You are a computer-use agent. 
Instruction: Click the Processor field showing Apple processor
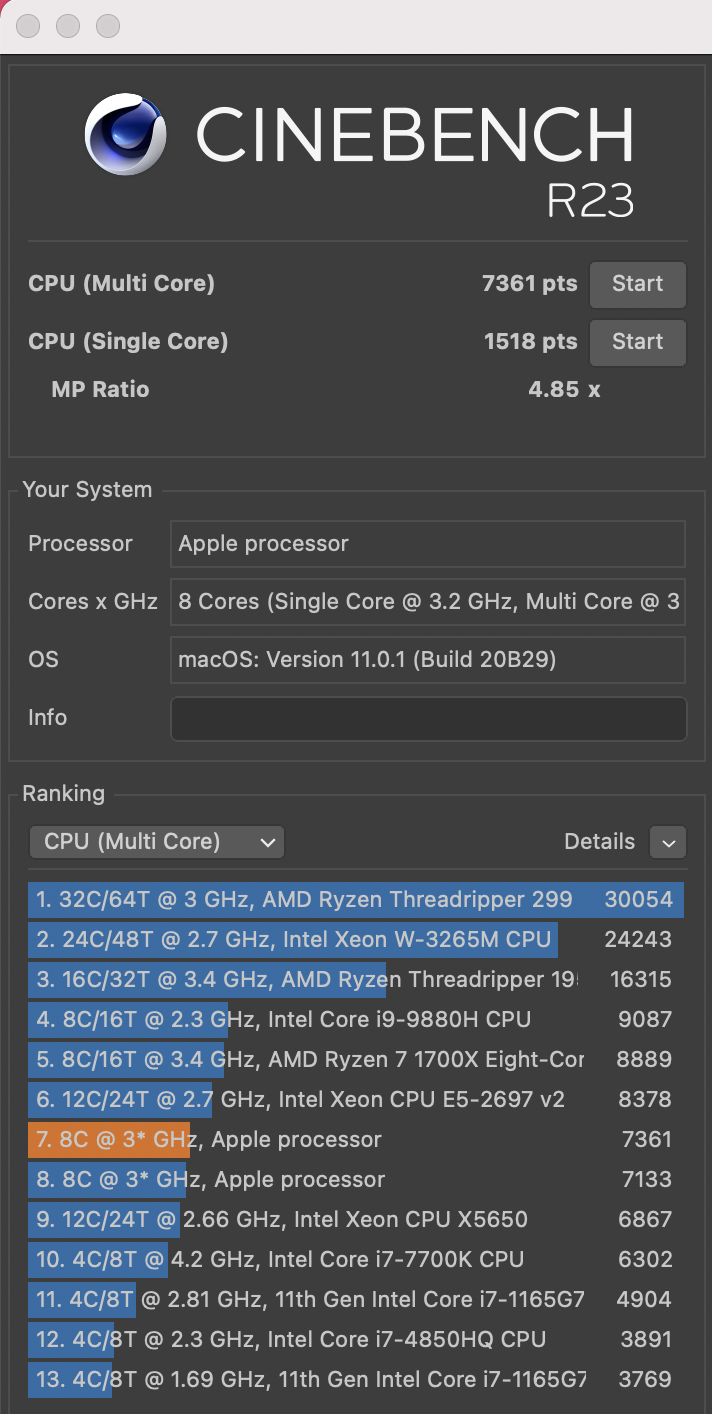point(428,544)
